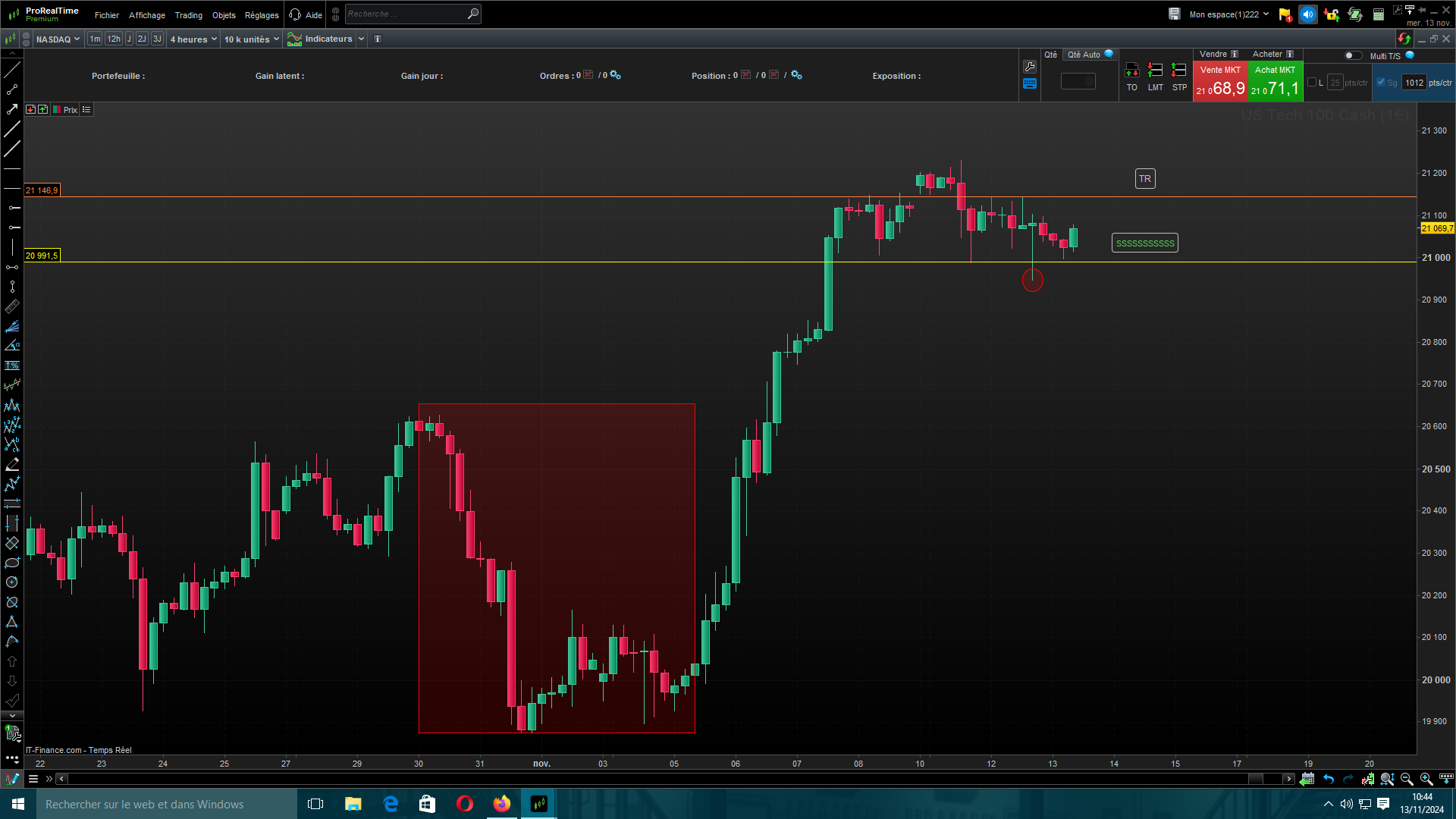The height and width of the screenshot is (819, 1456).
Task: Open the order panel wrench settings
Action: click(x=1029, y=67)
